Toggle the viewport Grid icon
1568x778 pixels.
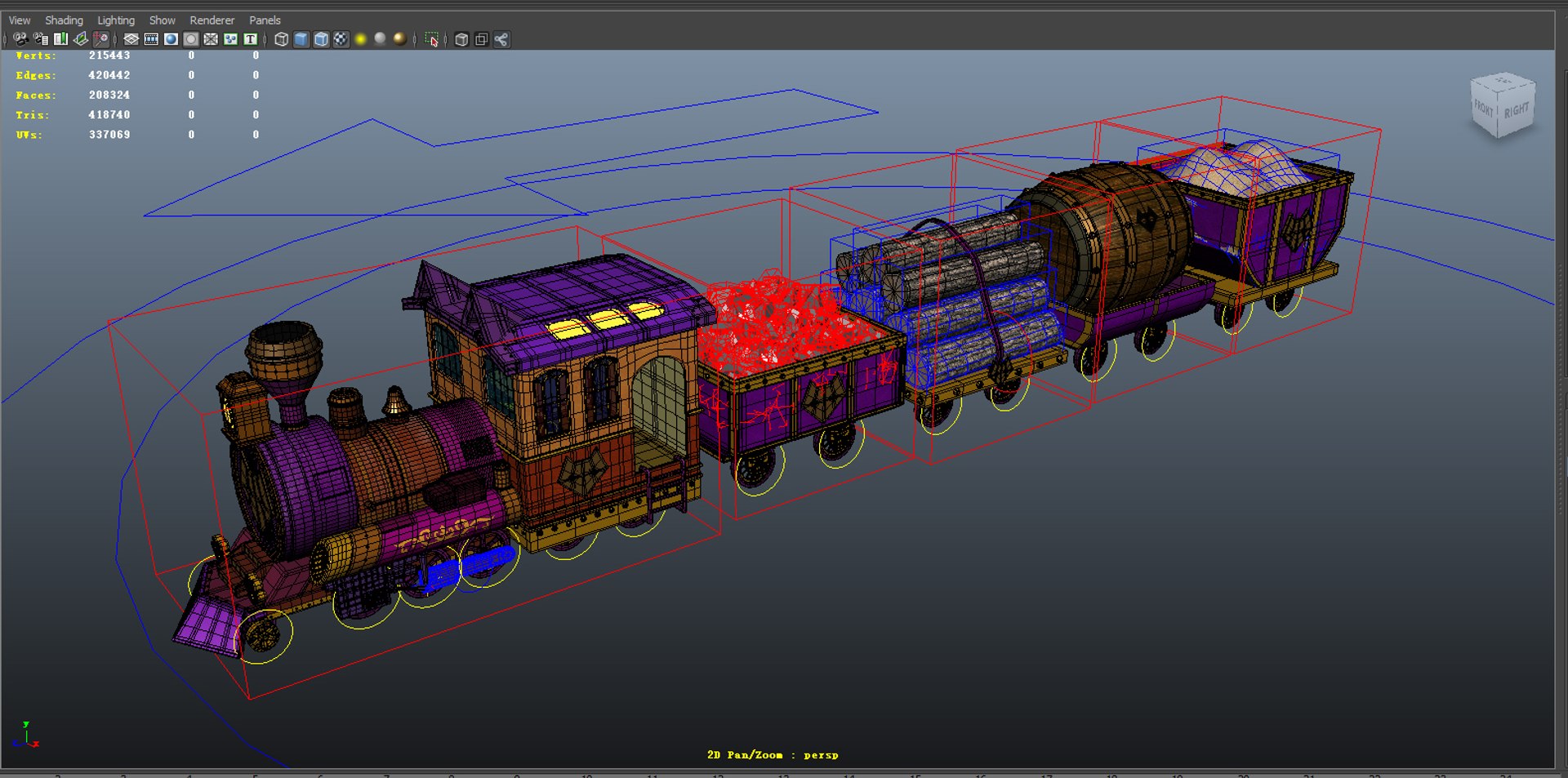point(131,39)
